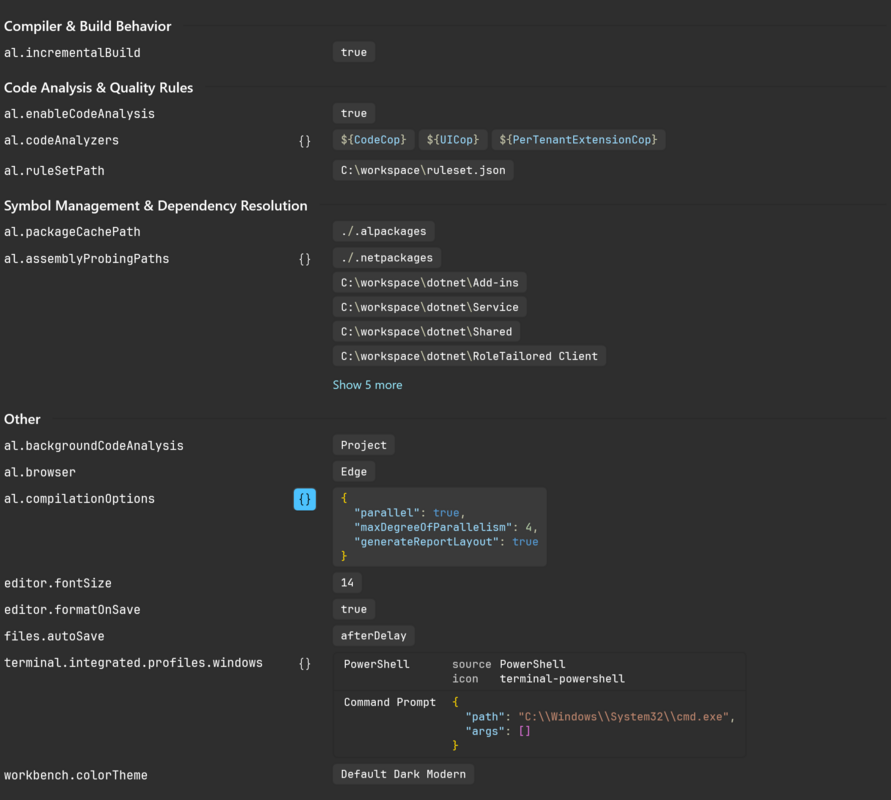
Task: Click the Other section heading
Action: pos(22,419)
